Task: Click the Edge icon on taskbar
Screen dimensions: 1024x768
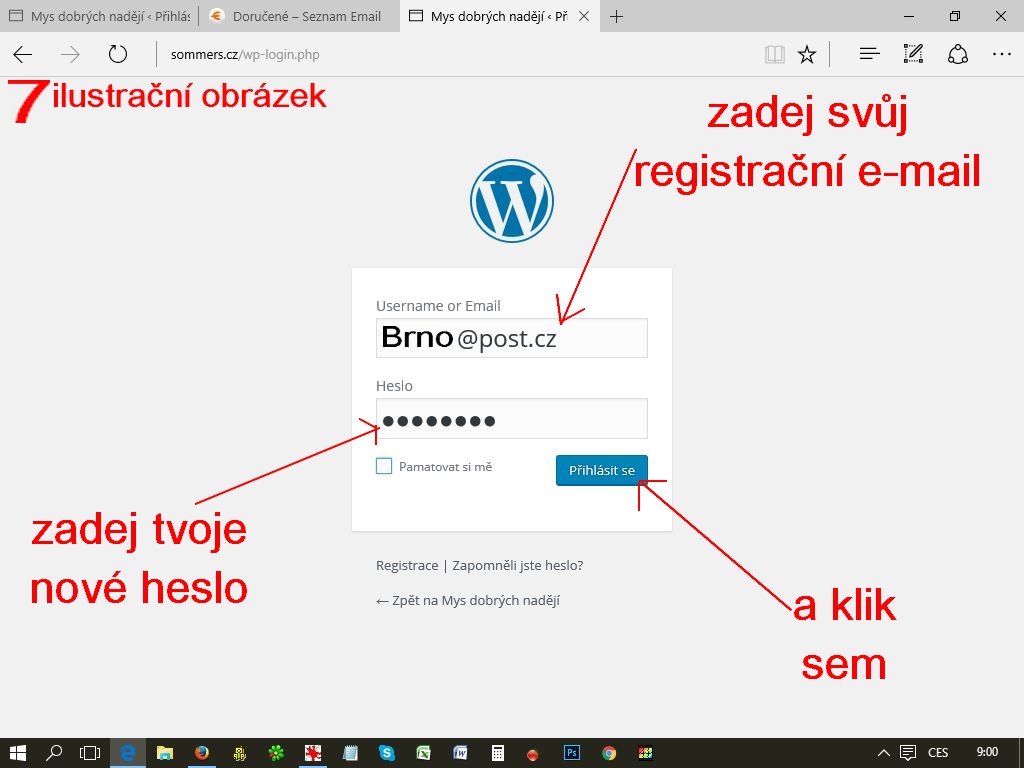Action: pos(128,753)
